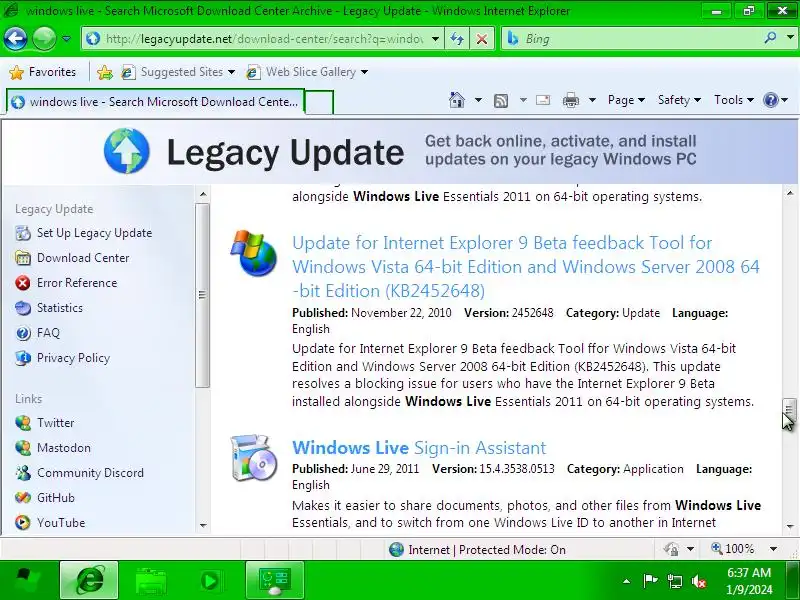Expand the address bar URL history dropdown
The image size is (800, 600).
(x=435, y=39)
